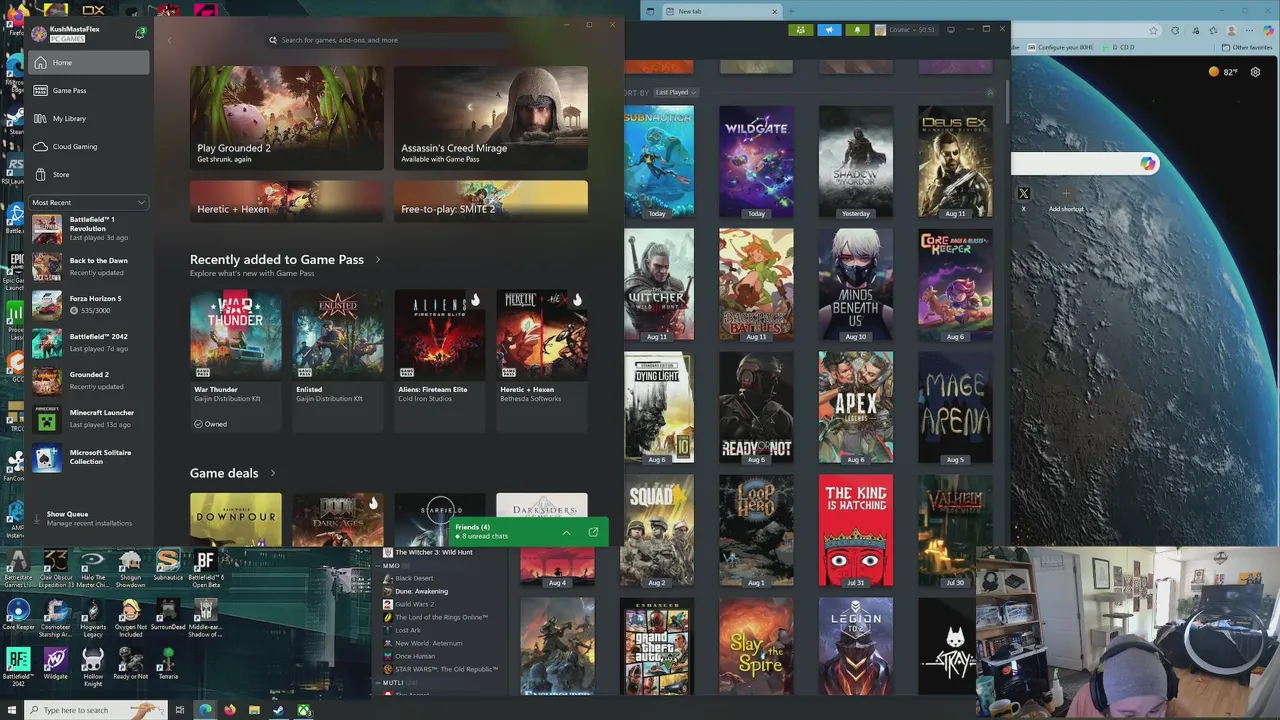Open Steam from the taskbar
The width and height of the screenshot is (1280, 720).
coord(278,710)
